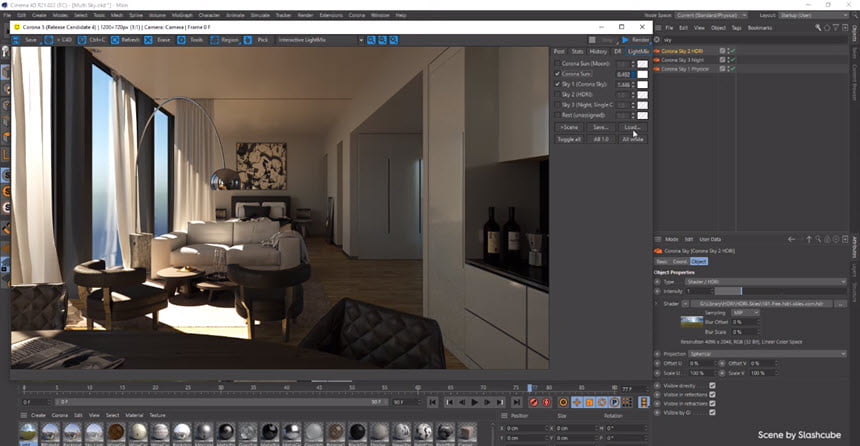This screenshot has width=860, height=446.
Task: Expand the Shader row disclosure triangle
Action: coord(657,303)
